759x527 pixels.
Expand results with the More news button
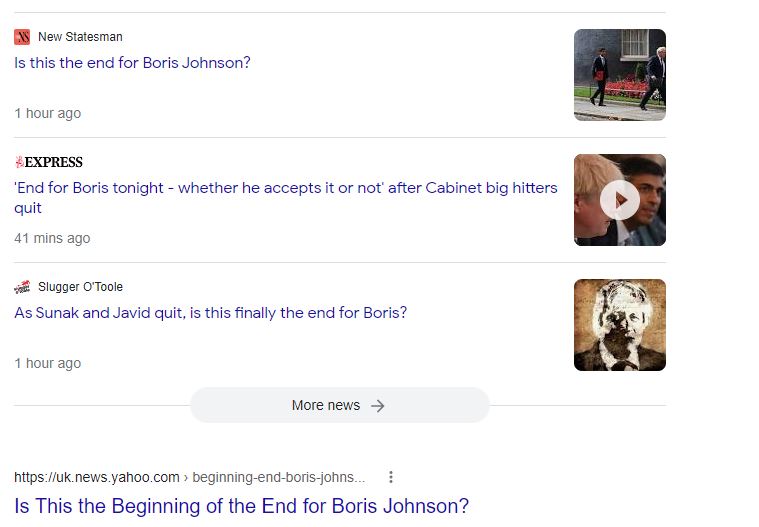tap(338, 405)
